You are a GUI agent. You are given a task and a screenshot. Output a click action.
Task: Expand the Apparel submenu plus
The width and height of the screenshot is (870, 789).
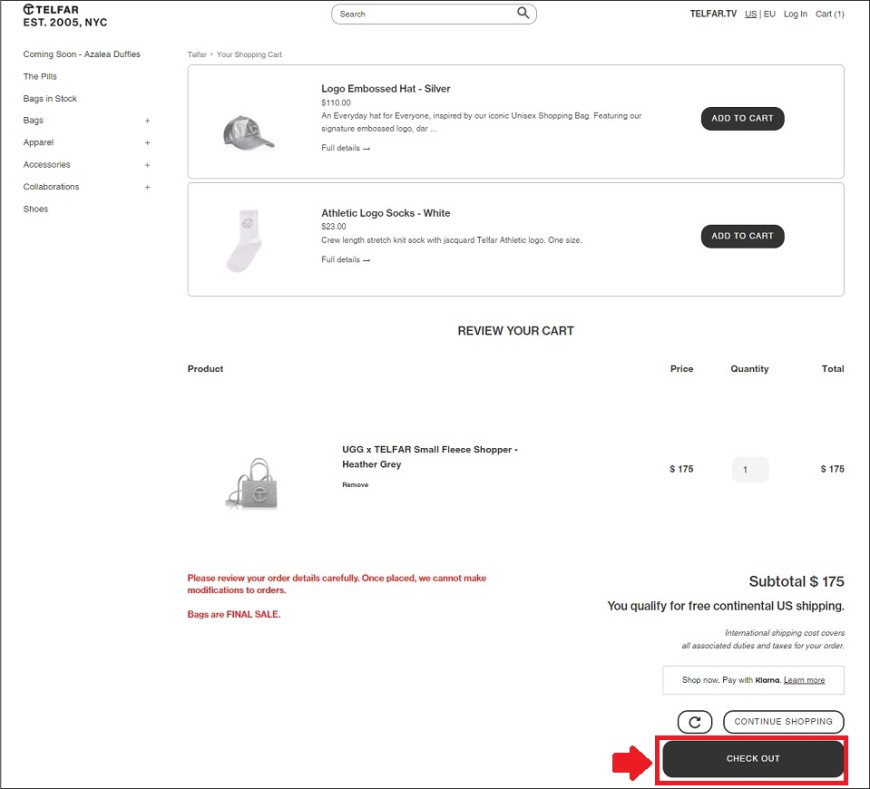[x=148, y=143]
